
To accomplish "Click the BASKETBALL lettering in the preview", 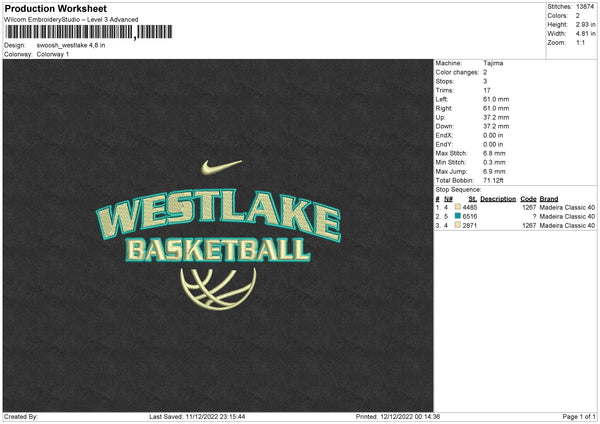I will coord(218,250).
